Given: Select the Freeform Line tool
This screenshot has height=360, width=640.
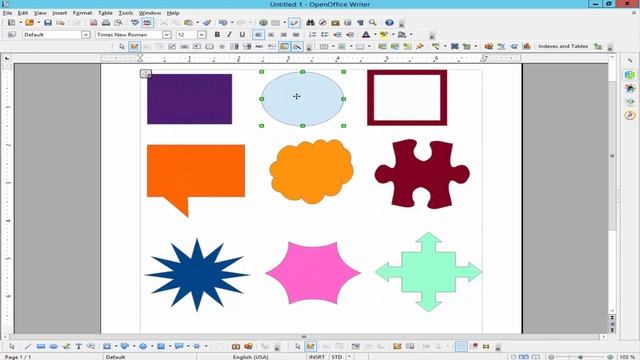Looking at the screenshot, I should click(66, 347).
